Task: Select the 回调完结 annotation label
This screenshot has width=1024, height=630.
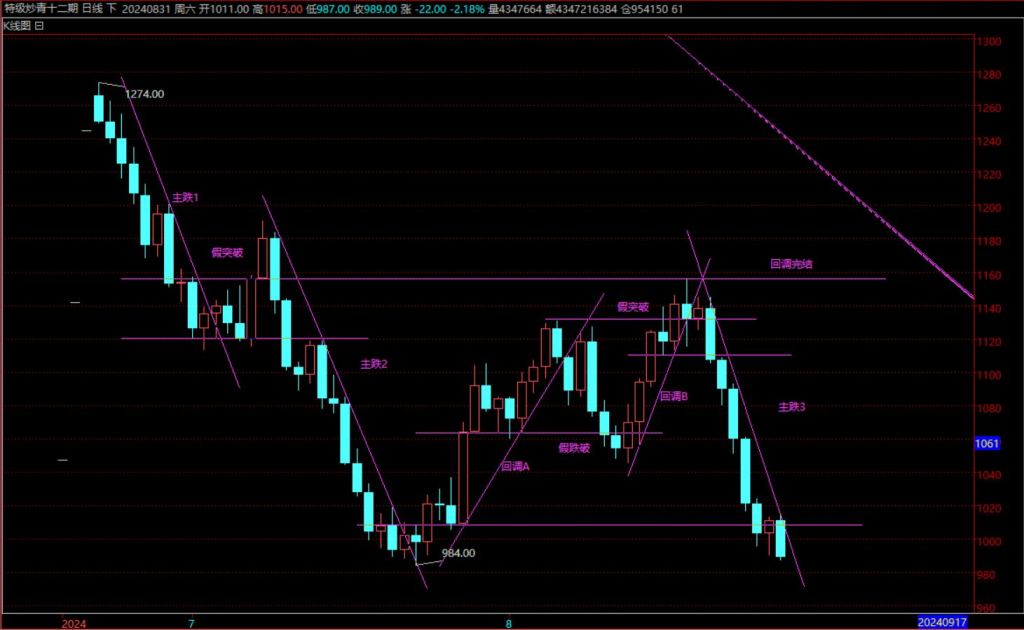Action: click(x=791, y=264)
